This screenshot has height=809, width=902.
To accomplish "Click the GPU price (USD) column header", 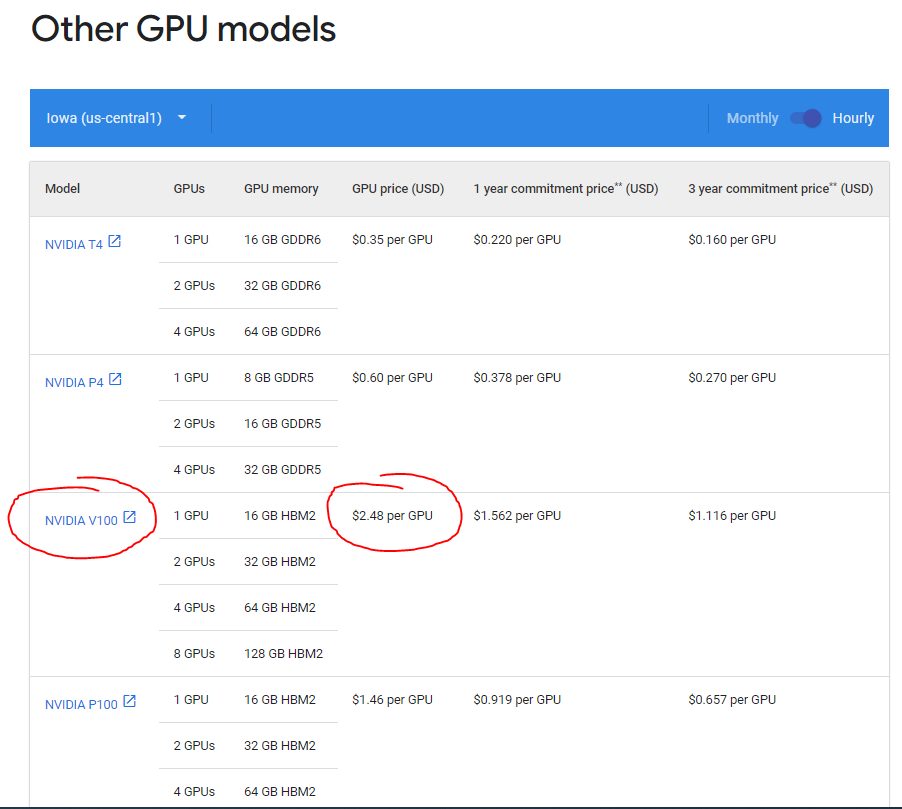I will [398, 189].
